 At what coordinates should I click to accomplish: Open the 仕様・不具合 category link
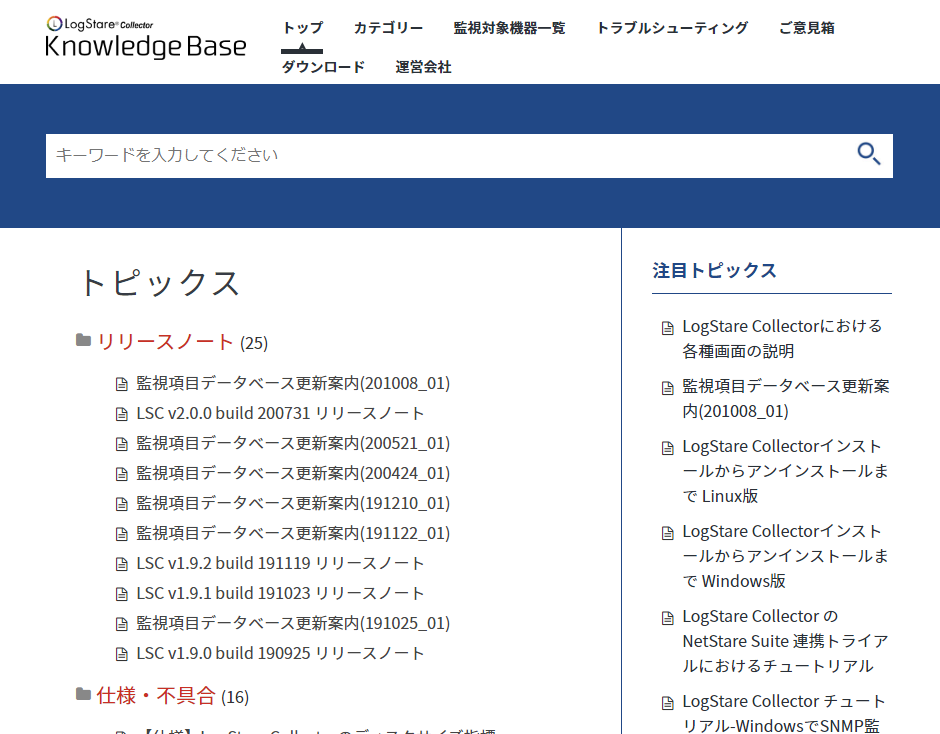pyautogui.click(x=156, y=696)
